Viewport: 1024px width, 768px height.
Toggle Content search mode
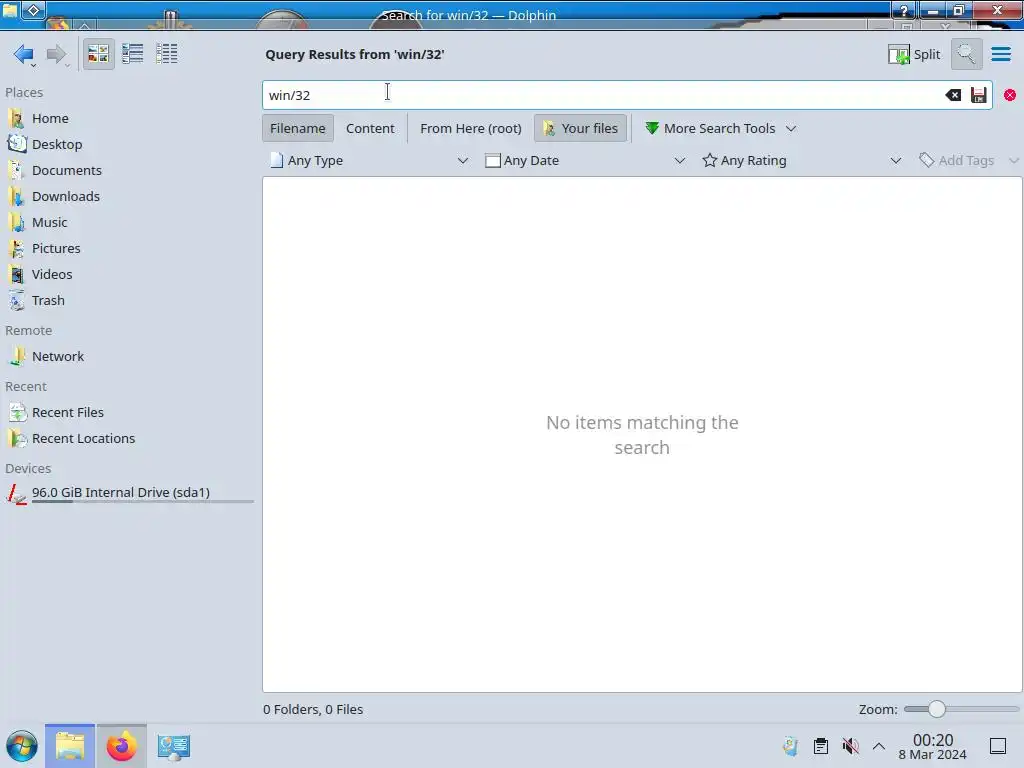(370, 128)
